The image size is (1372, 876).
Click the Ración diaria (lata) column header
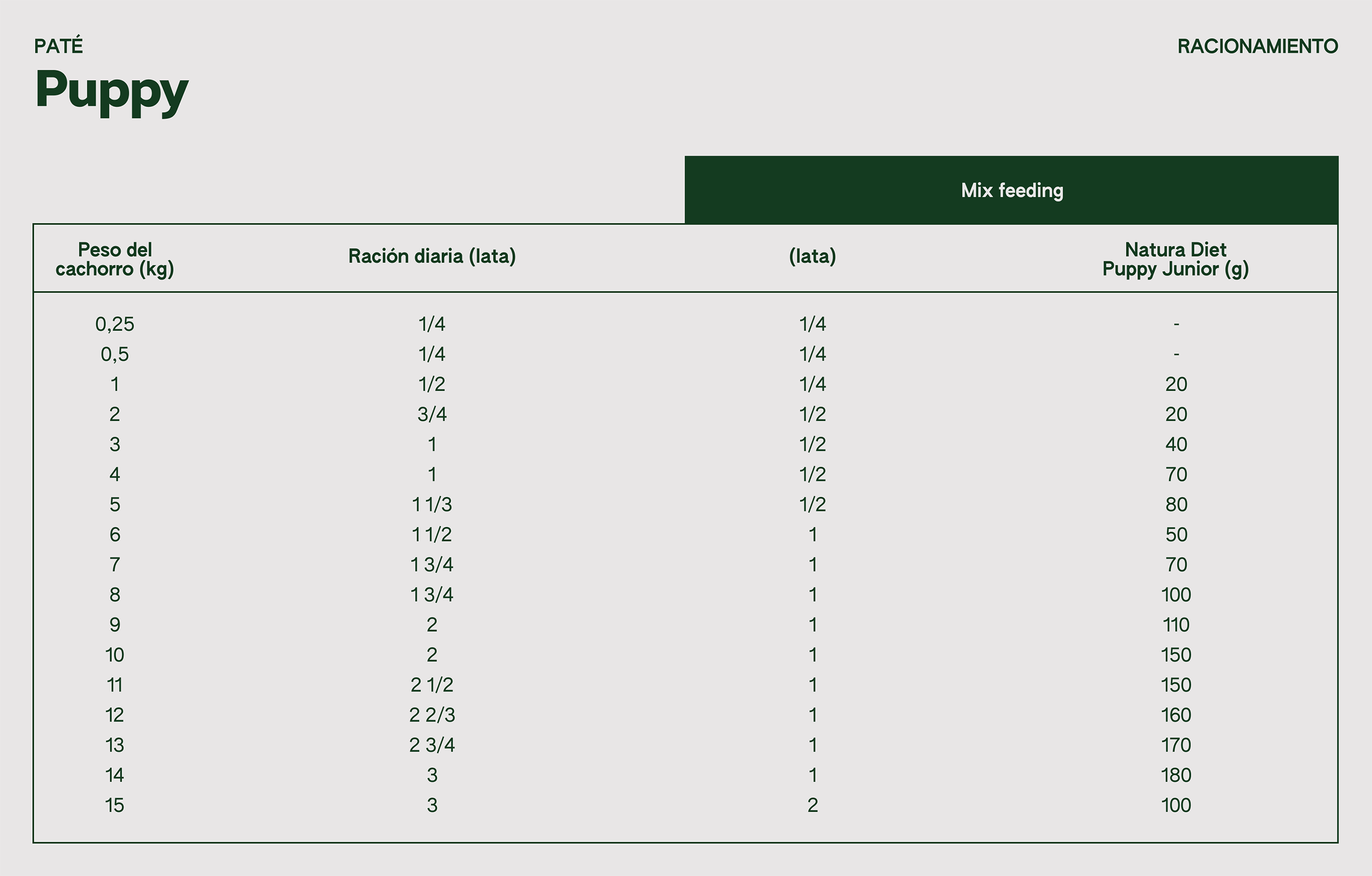[x=432, y=256]
